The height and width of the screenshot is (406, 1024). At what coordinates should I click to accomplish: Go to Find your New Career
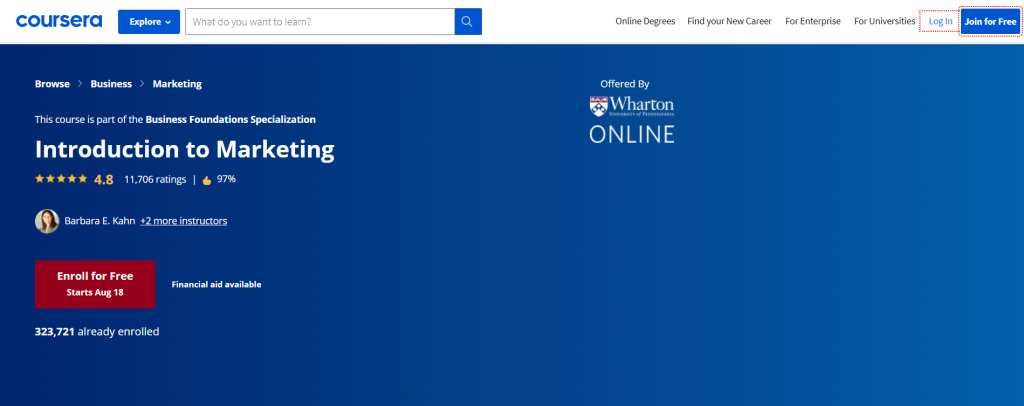[x=729, y=22]
